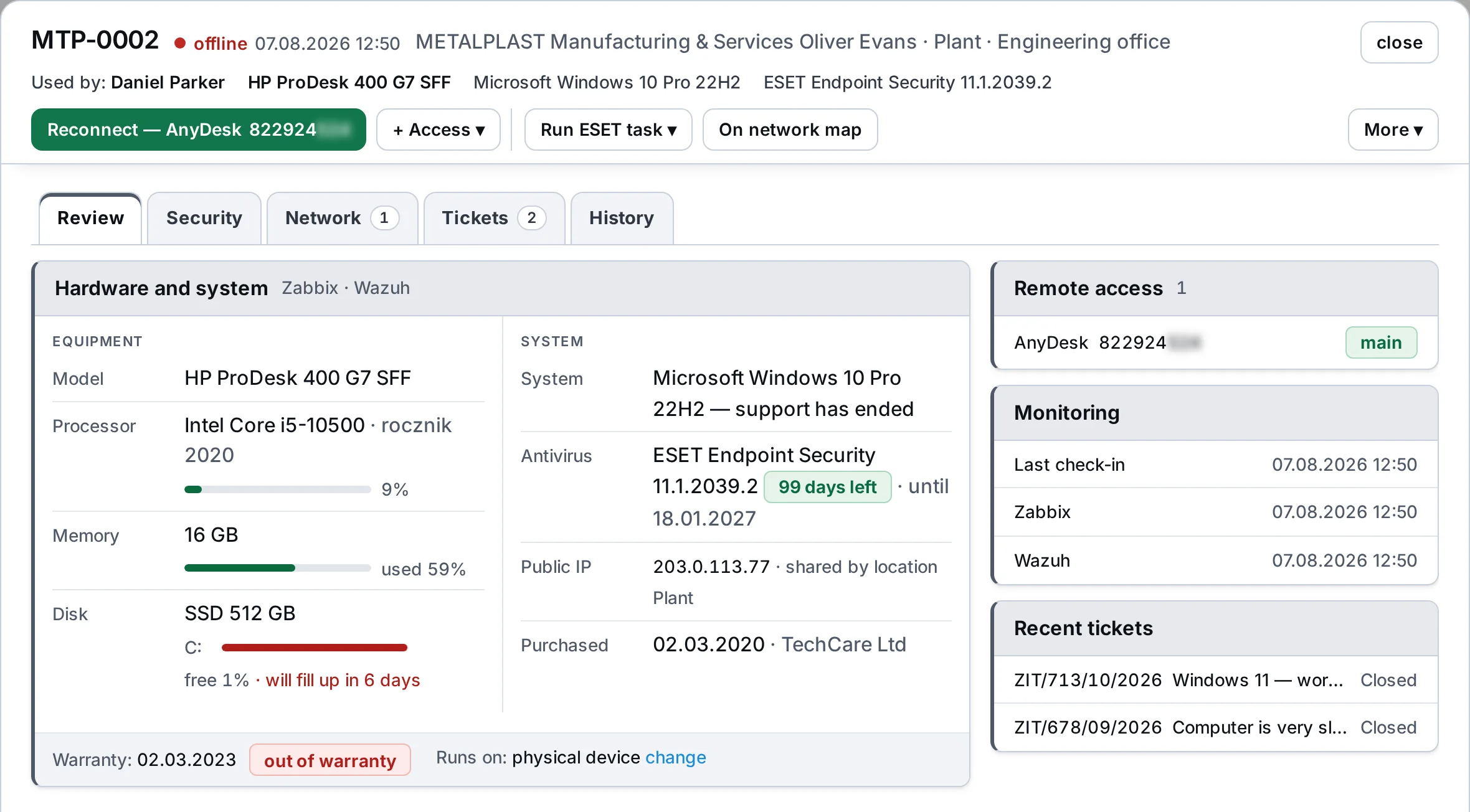Click the Zabbix monitoring row

(1215, 512)
